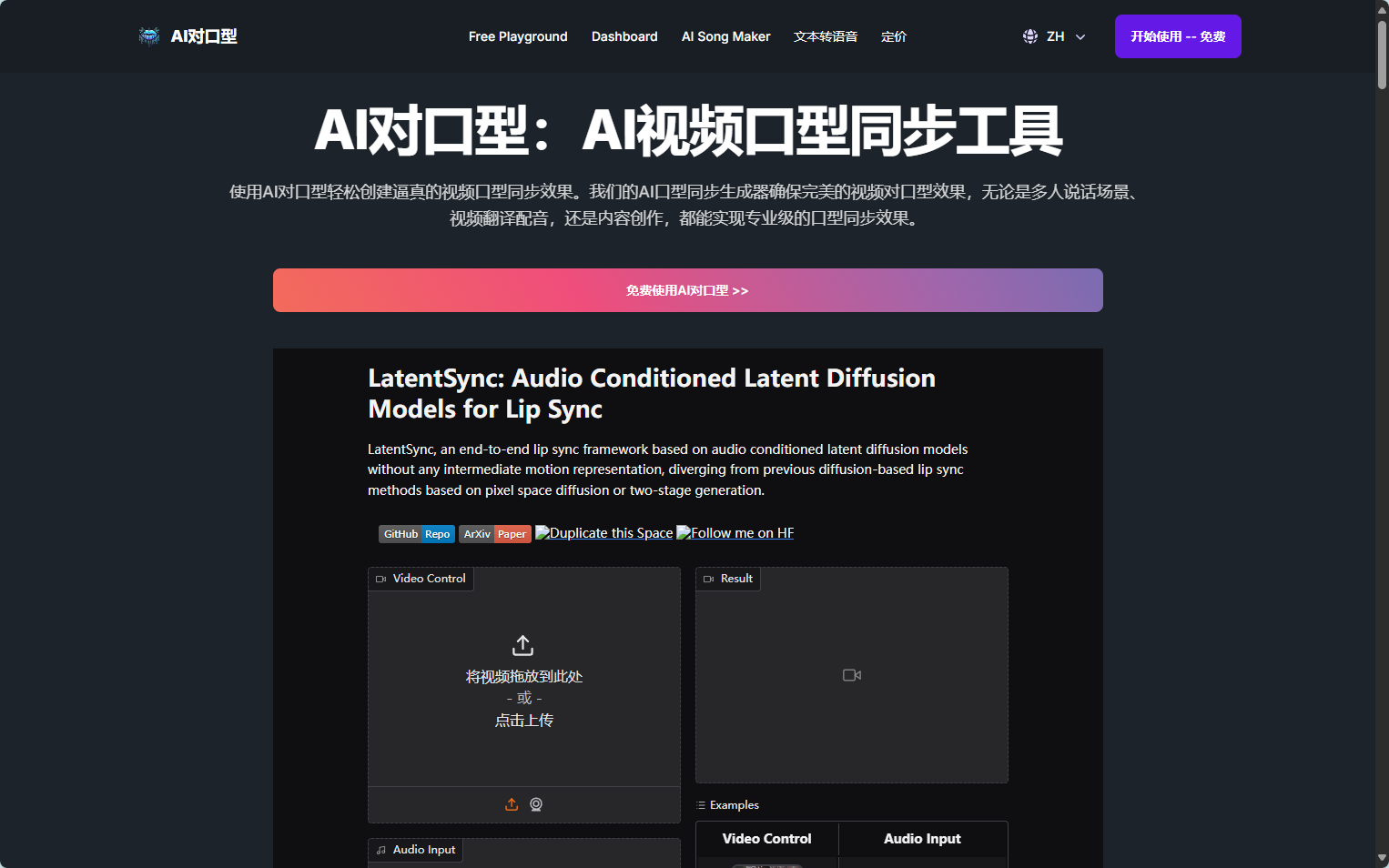Click the video upload arrow icon in drop area
The width and height of the screenshot is (1389, 868).
(x=523, y=645)
